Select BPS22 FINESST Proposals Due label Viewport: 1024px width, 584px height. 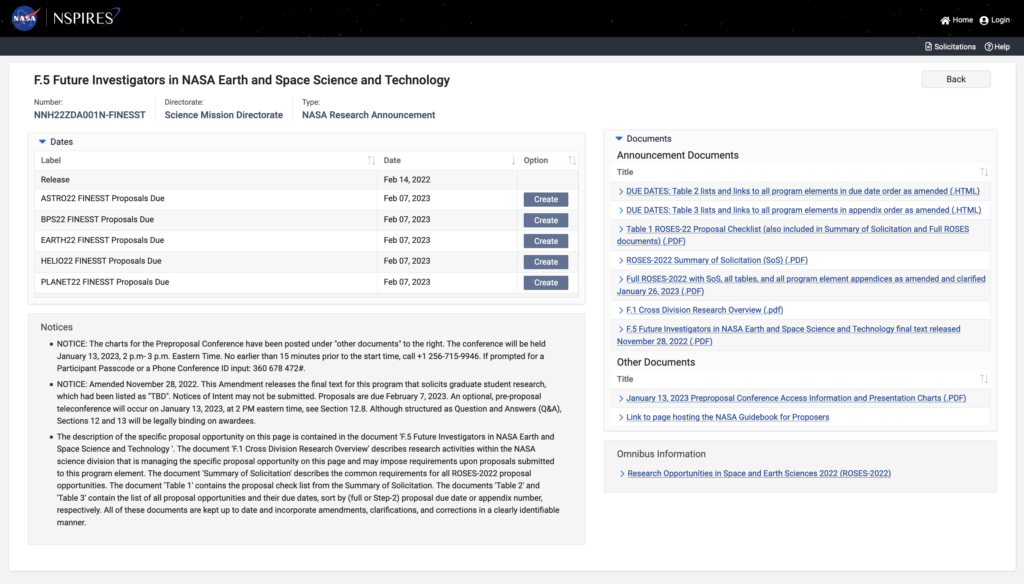coord(97,219)
